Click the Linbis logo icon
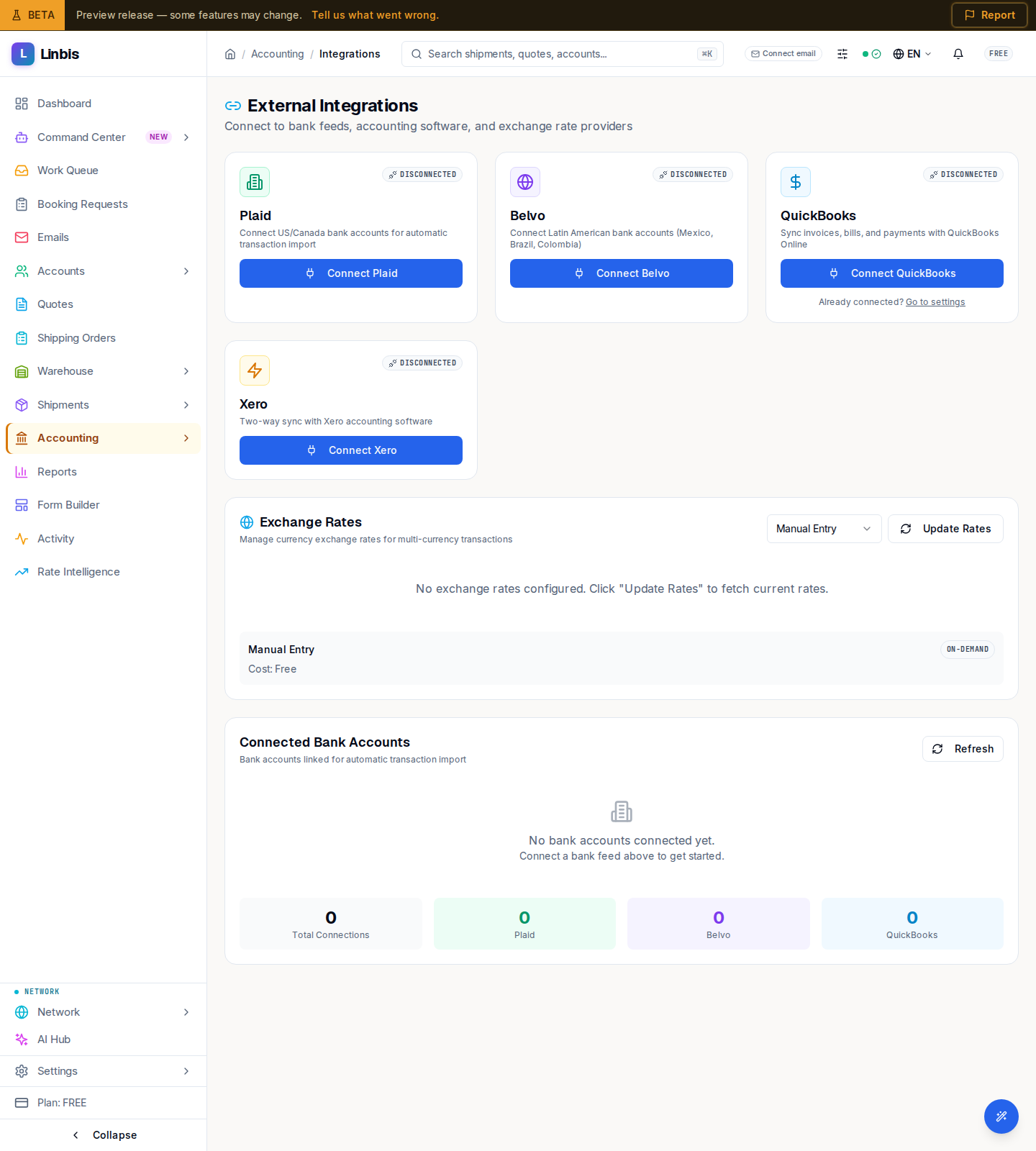The height and width of the screenshot is (1151, 1036). (x=23, y=54)
